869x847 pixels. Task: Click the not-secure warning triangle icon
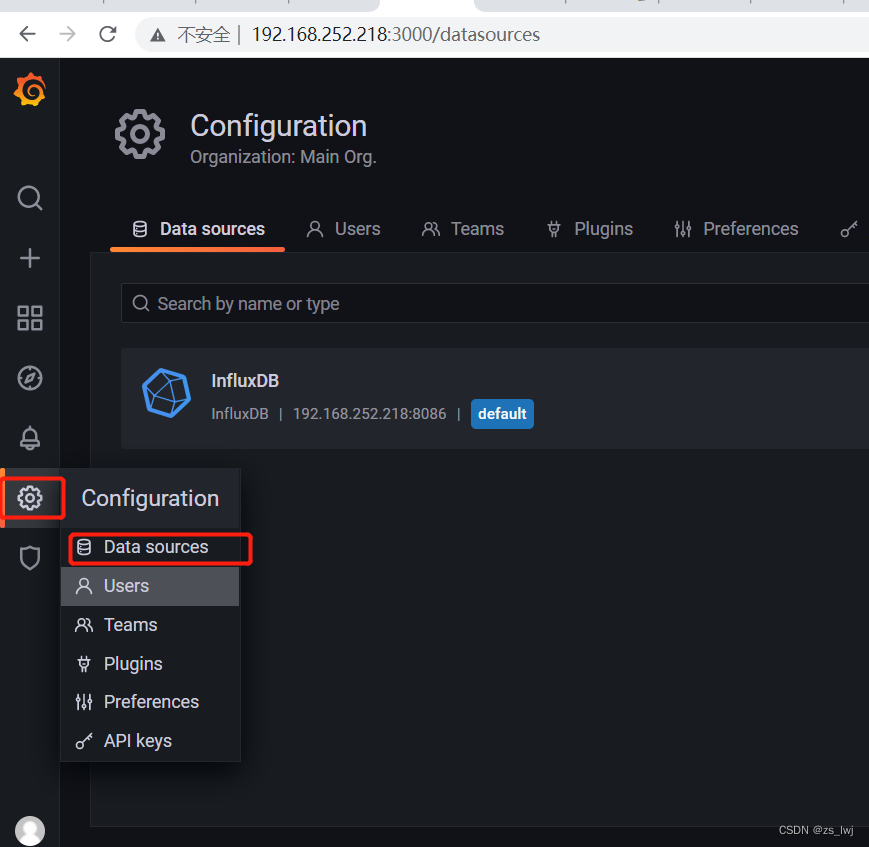158,35
